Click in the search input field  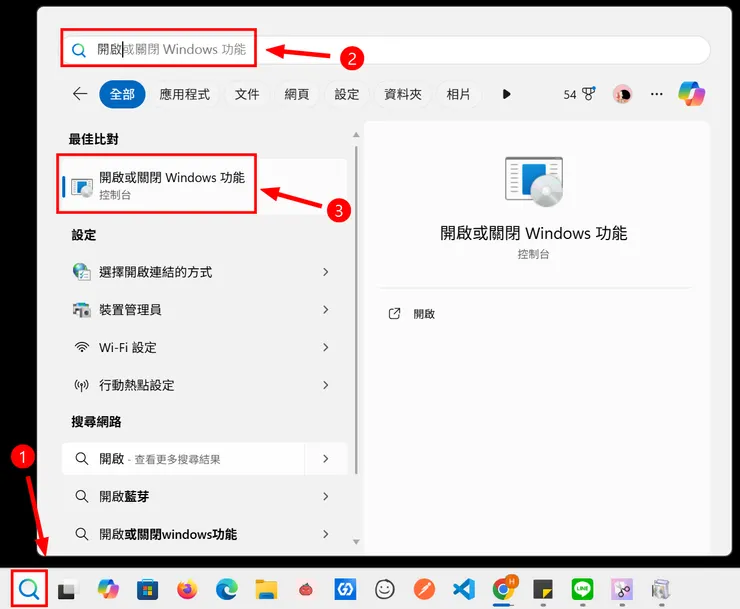(386, 50)
